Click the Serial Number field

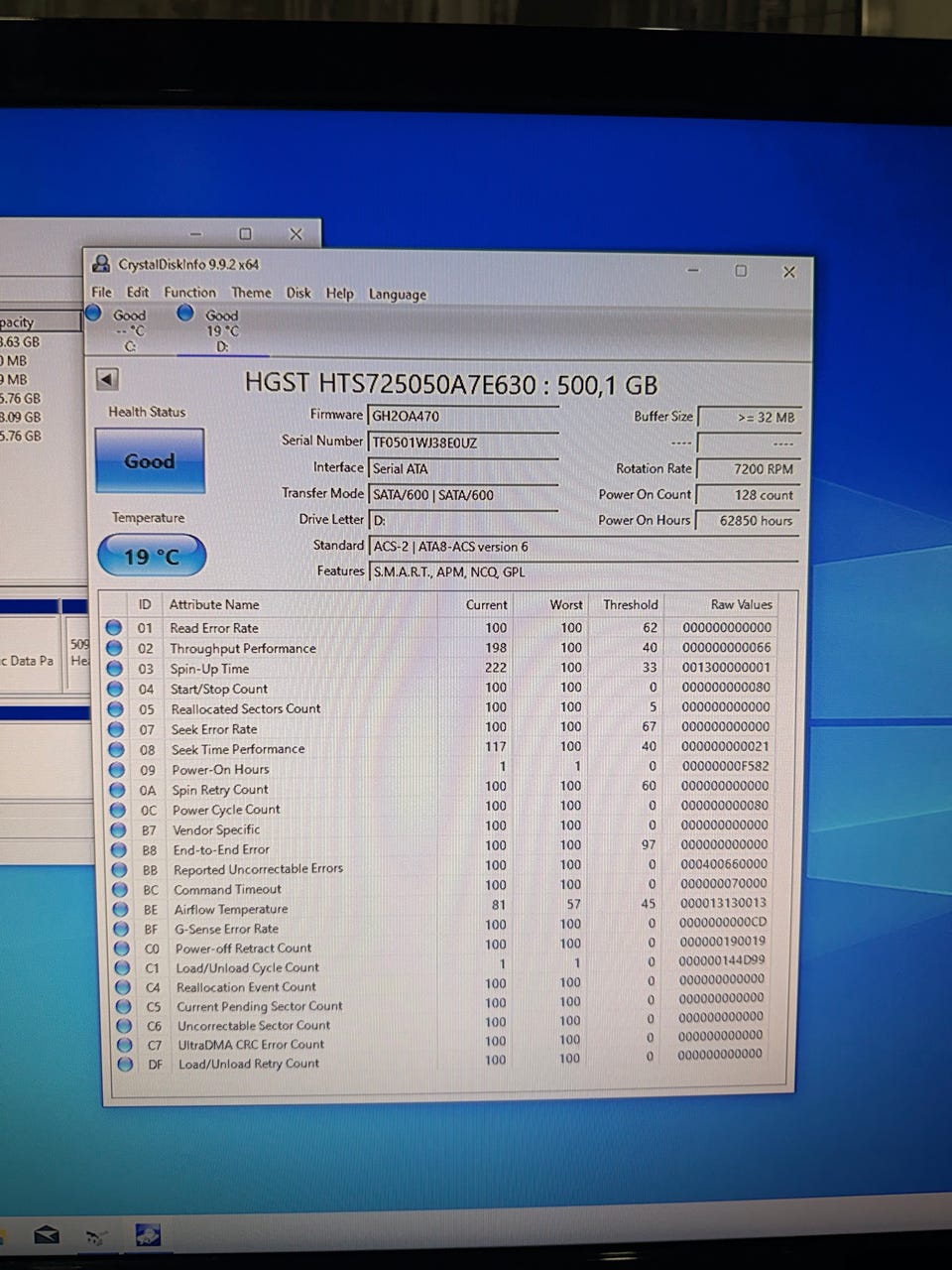tap(464, 443)
